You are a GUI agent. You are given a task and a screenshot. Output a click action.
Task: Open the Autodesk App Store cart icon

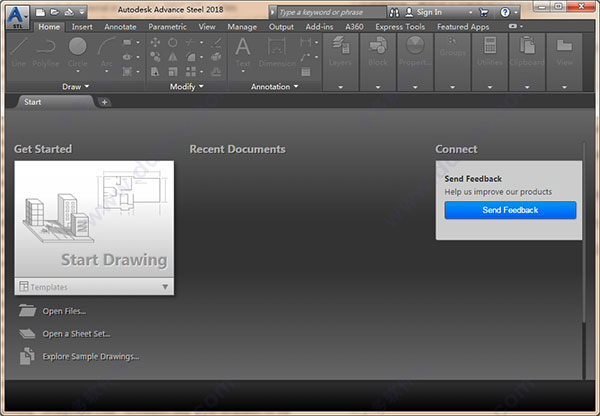pos(484,13)
